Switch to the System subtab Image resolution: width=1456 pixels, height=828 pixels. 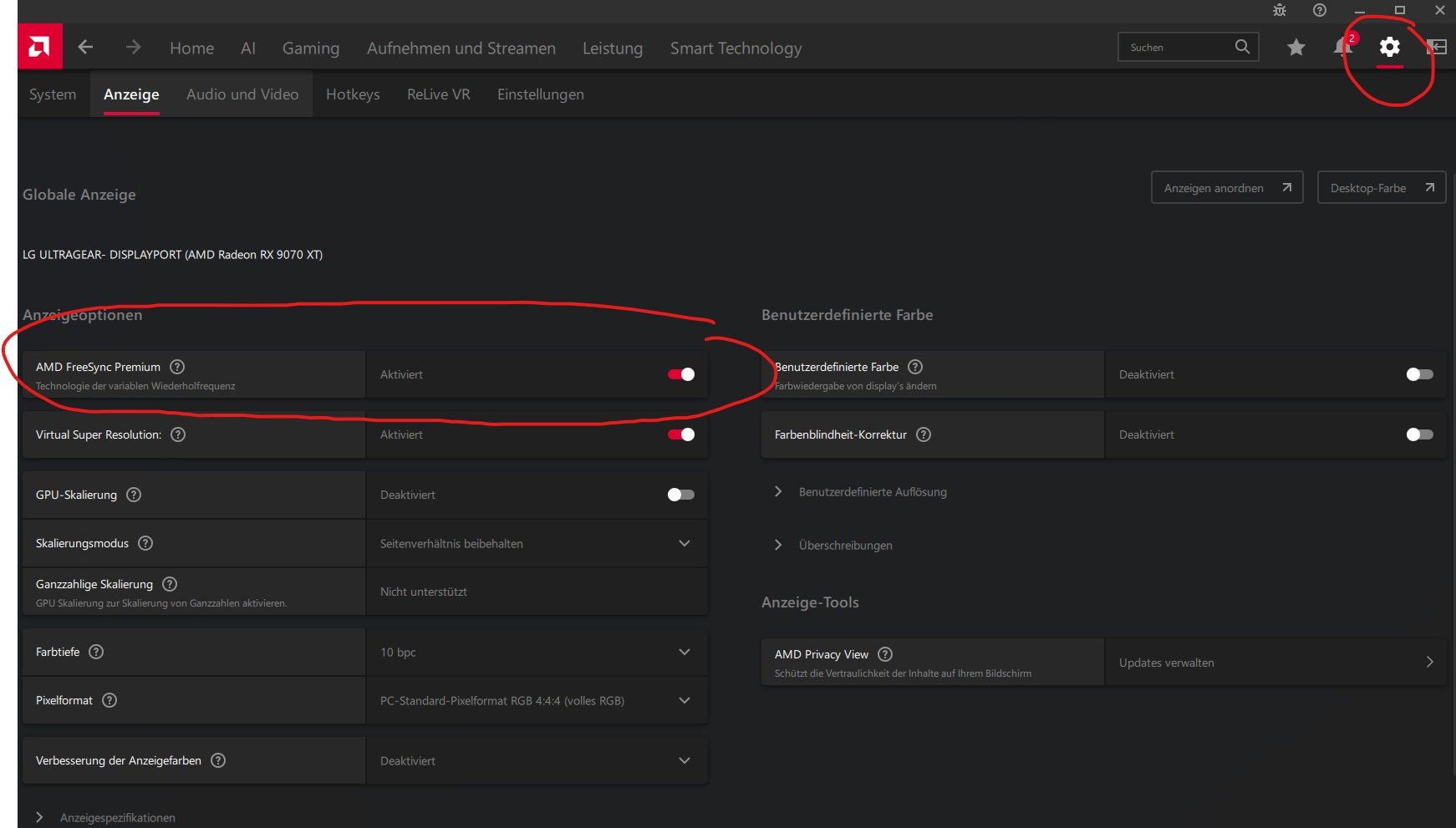(53, 94)
